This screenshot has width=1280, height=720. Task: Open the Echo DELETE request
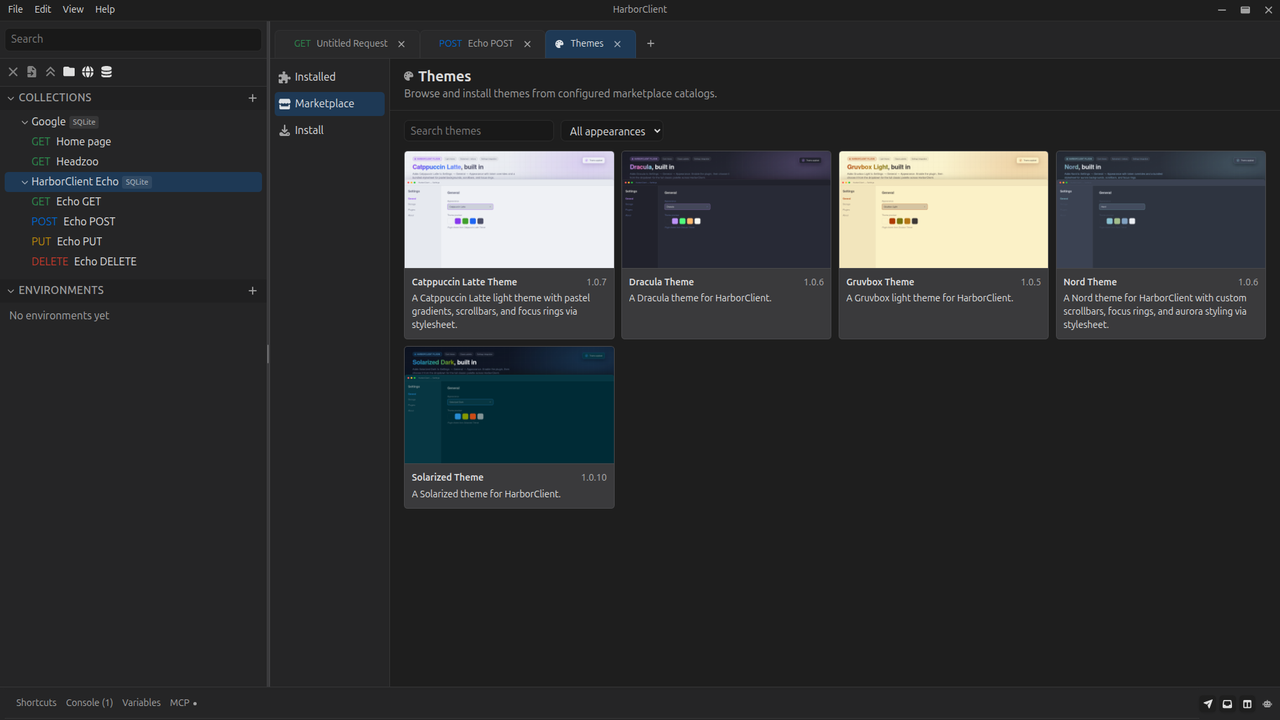click(133, 262)
